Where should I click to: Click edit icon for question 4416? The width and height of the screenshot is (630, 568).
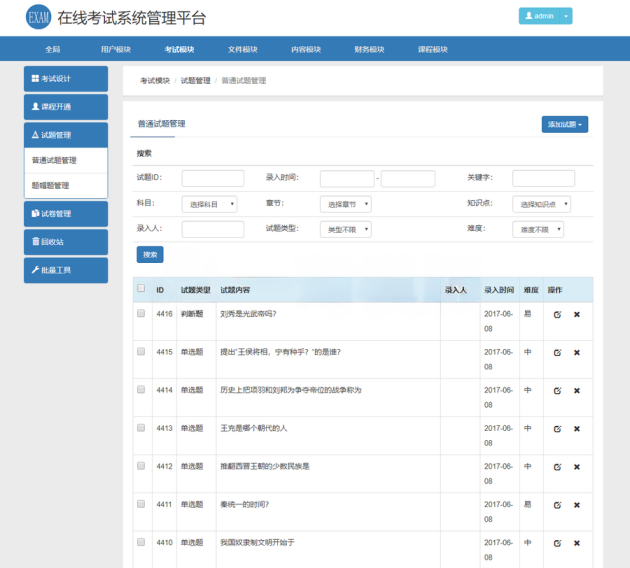pos(557,314)
